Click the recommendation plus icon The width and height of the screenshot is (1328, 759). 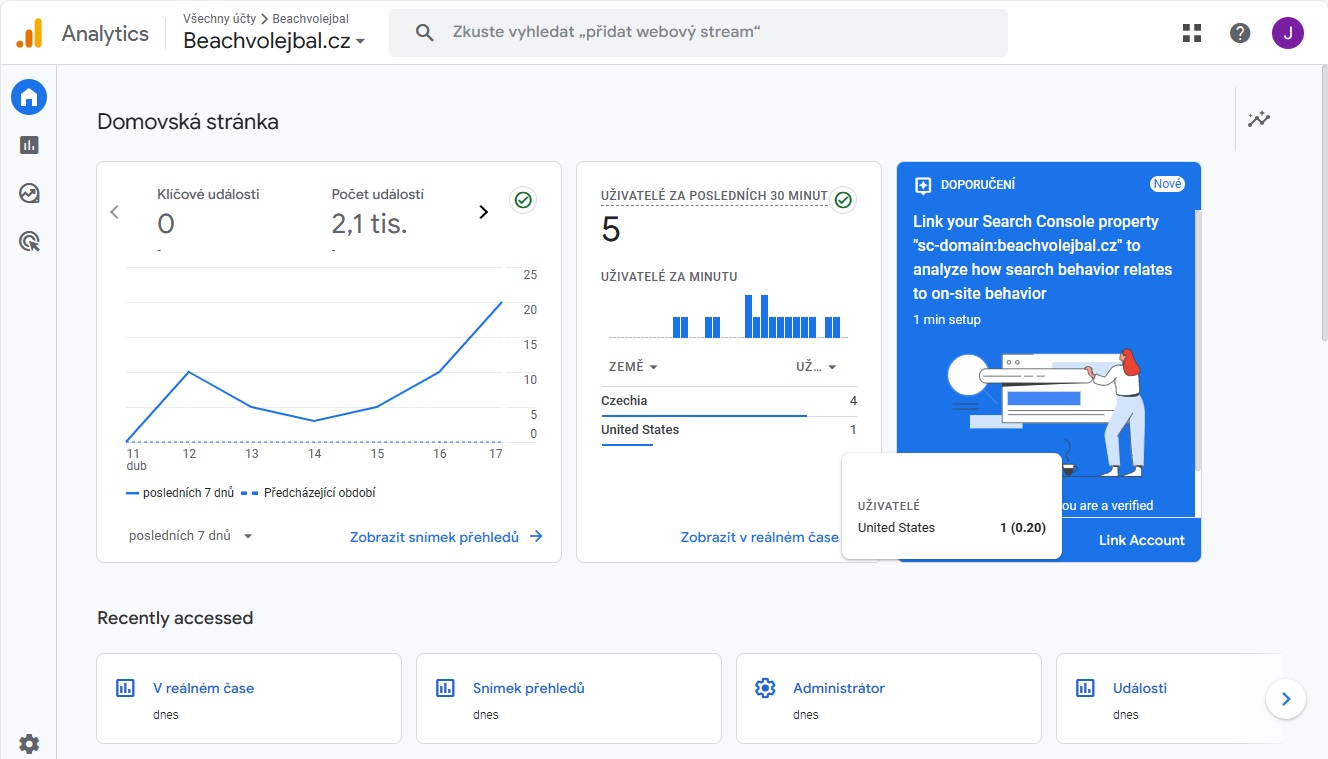tap(923, 185)
